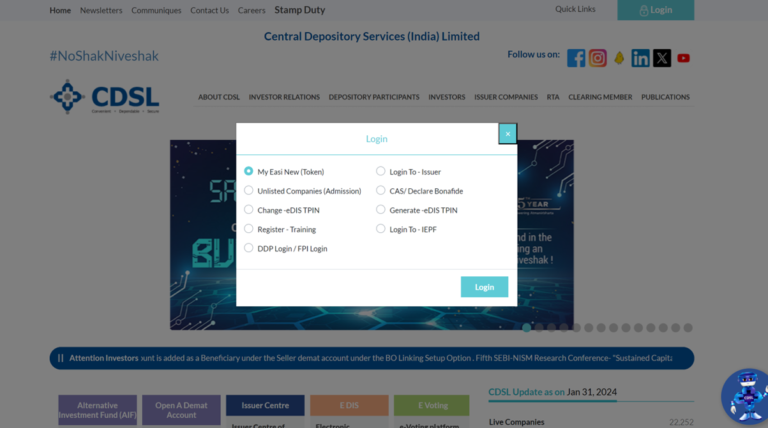Select Generate -eDIS TPIN option
Screen dimensions: 768x428
click(x=381, y=210)
